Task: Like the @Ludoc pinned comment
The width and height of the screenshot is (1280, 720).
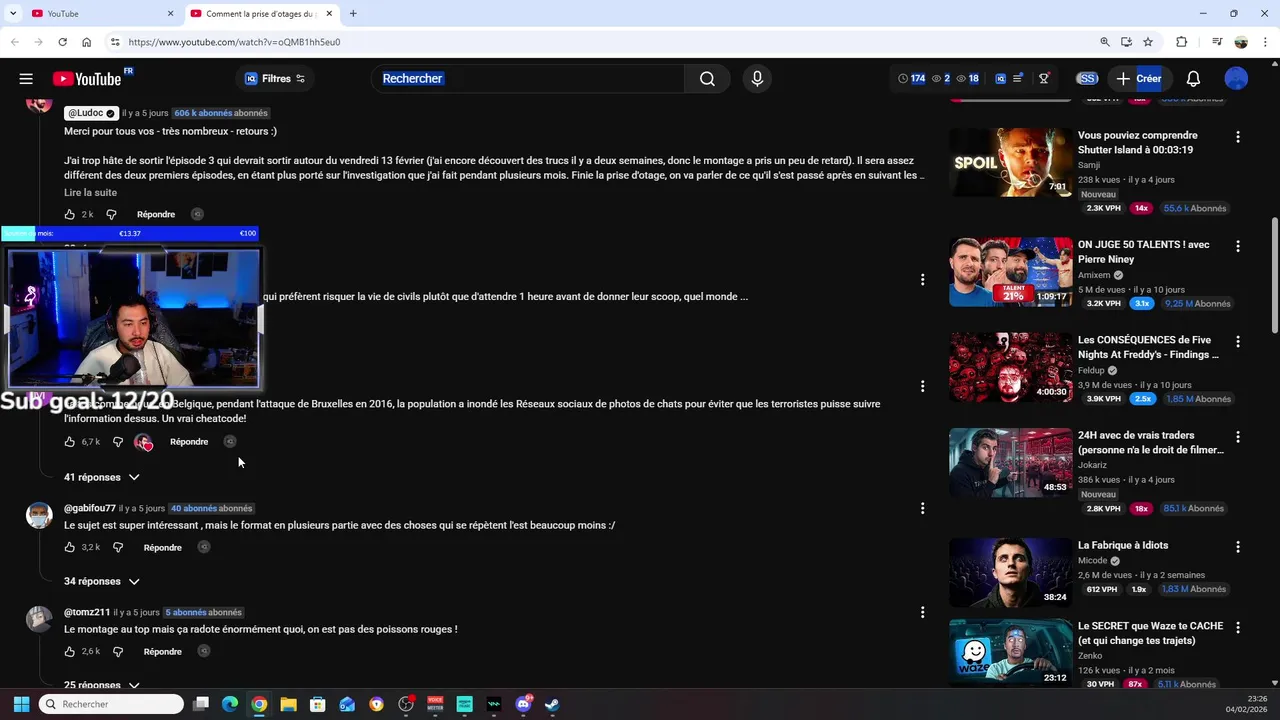Action: 70,214
